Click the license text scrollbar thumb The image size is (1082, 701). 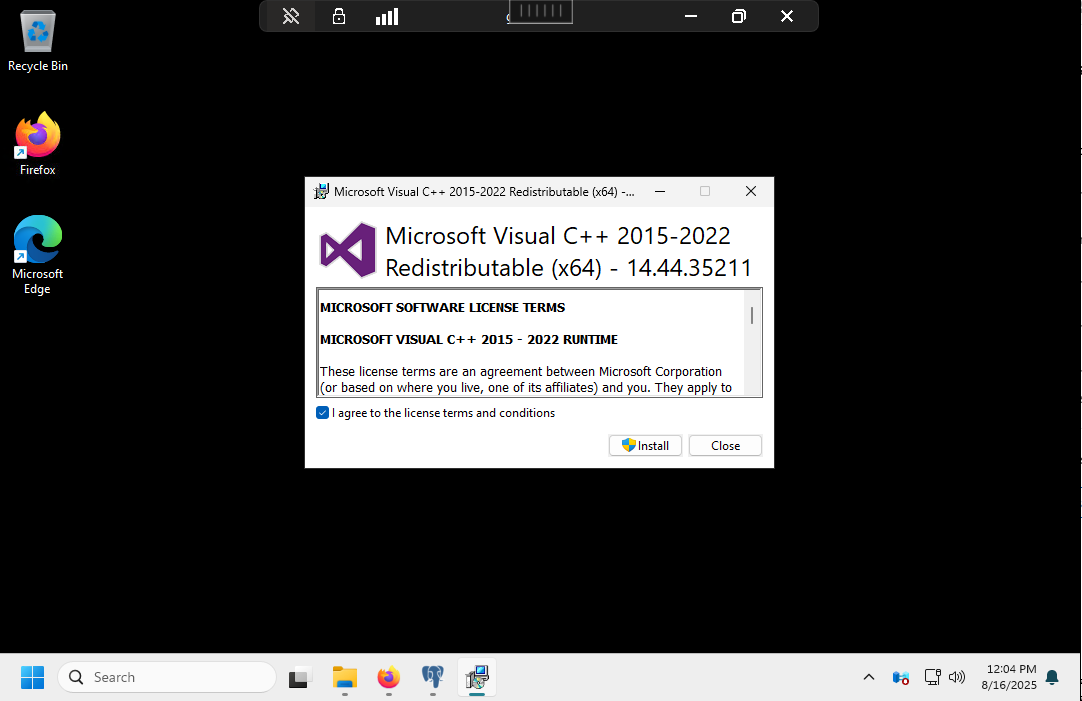coord(751,315)
